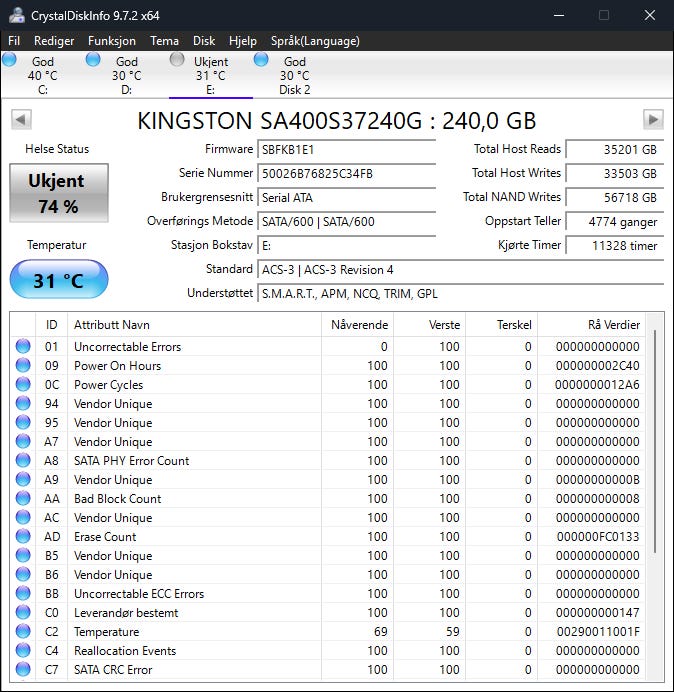Go to next disk with right arrow

(x=653, y=120)
